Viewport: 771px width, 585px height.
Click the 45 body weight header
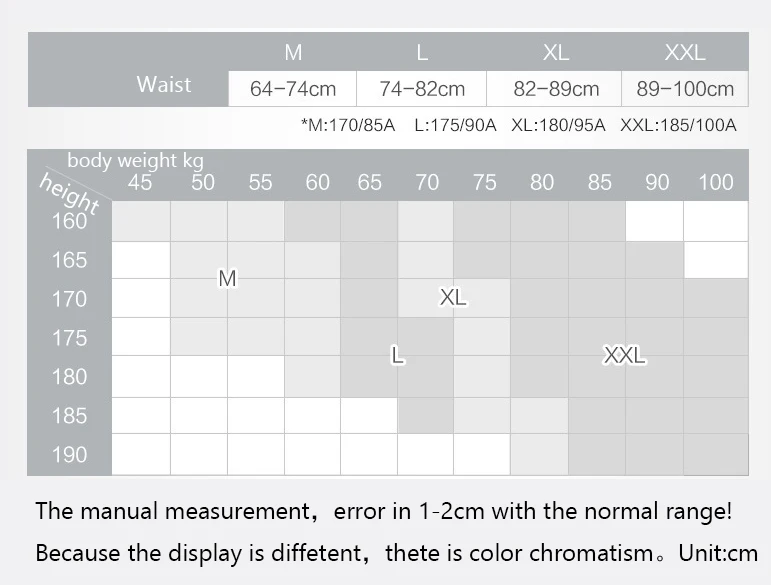click(x=140, y=182)
